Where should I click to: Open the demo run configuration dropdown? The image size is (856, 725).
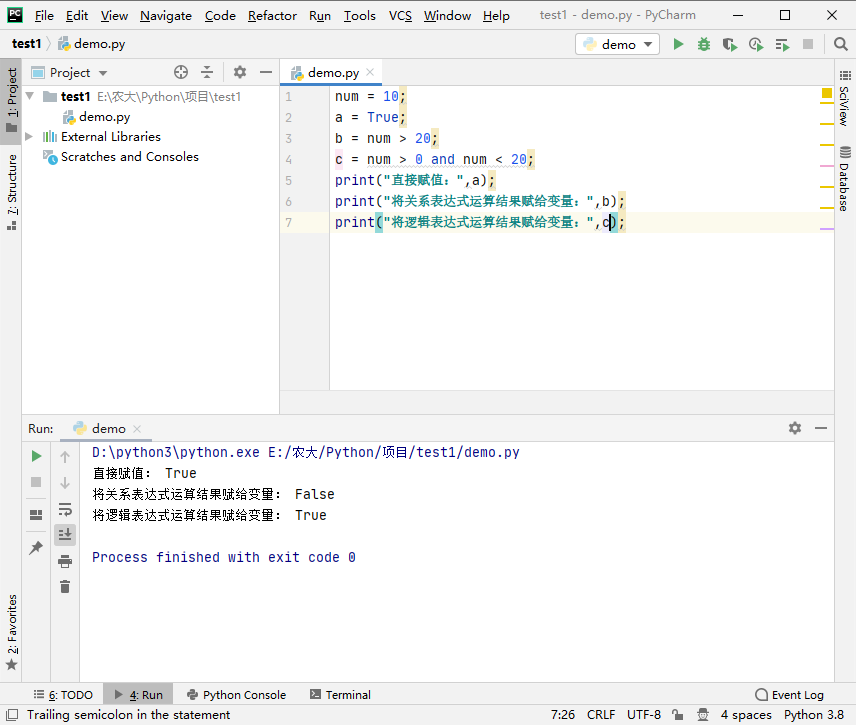pyautogui.click(x=617, y=44)
